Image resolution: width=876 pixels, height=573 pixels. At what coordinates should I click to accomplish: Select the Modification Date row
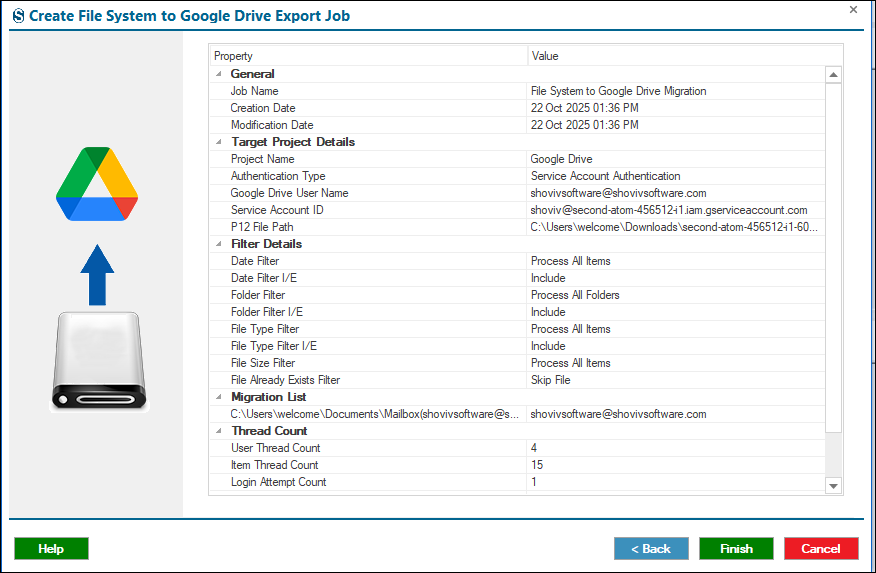pyautogui.click(x=517, y=125)
